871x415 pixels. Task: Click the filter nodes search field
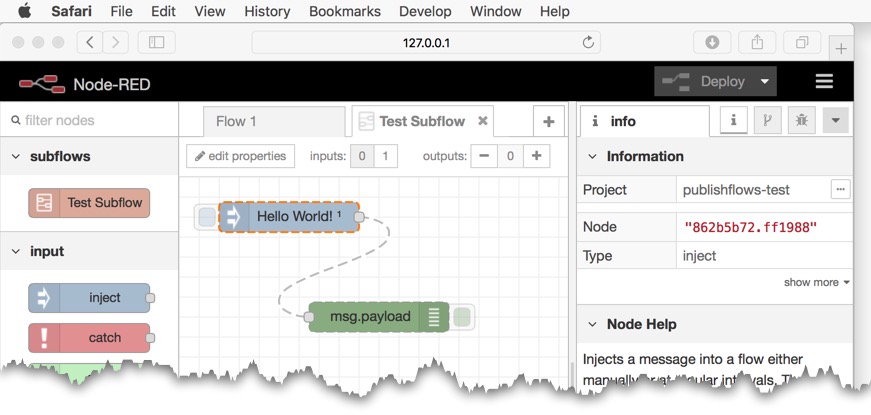(x=89, y=120)
